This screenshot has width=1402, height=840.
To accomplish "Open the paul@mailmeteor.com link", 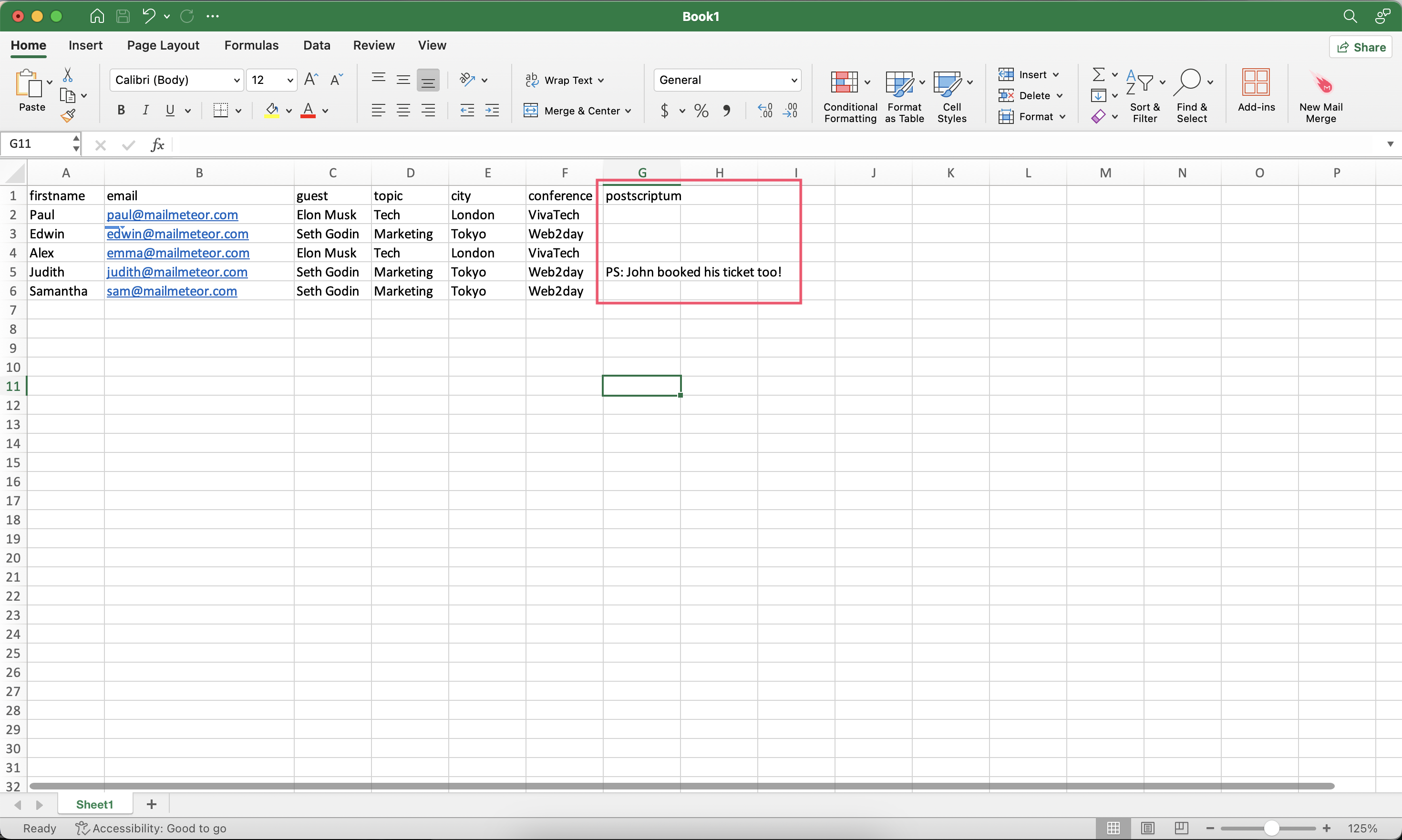I will pyautogui.click(x=172, y=215).
